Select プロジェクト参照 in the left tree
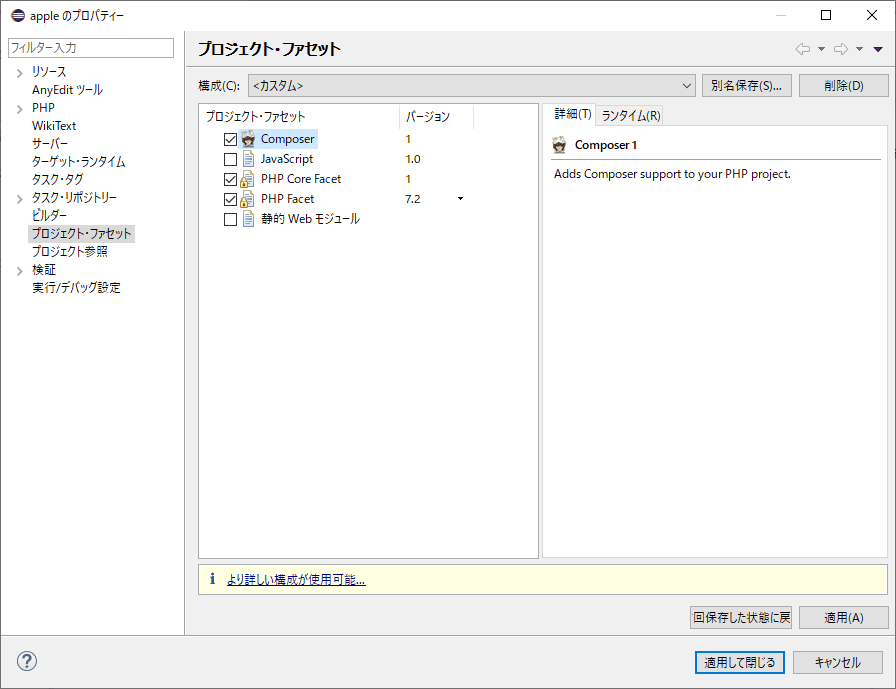The height and width of the screenshot is (689, 896). [69, 252]
